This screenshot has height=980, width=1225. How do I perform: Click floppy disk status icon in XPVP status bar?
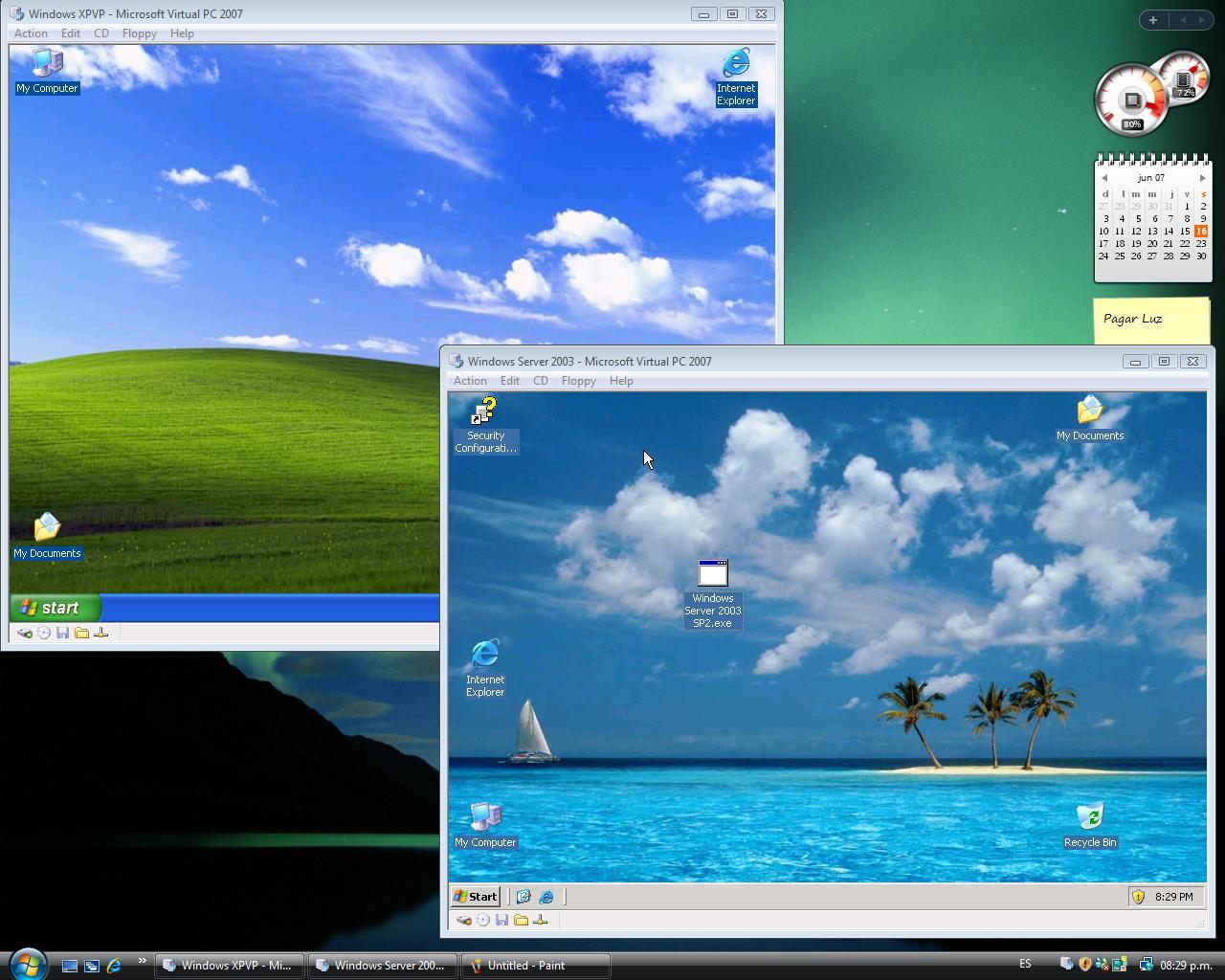pyautogui.click(x=63, y=633)
